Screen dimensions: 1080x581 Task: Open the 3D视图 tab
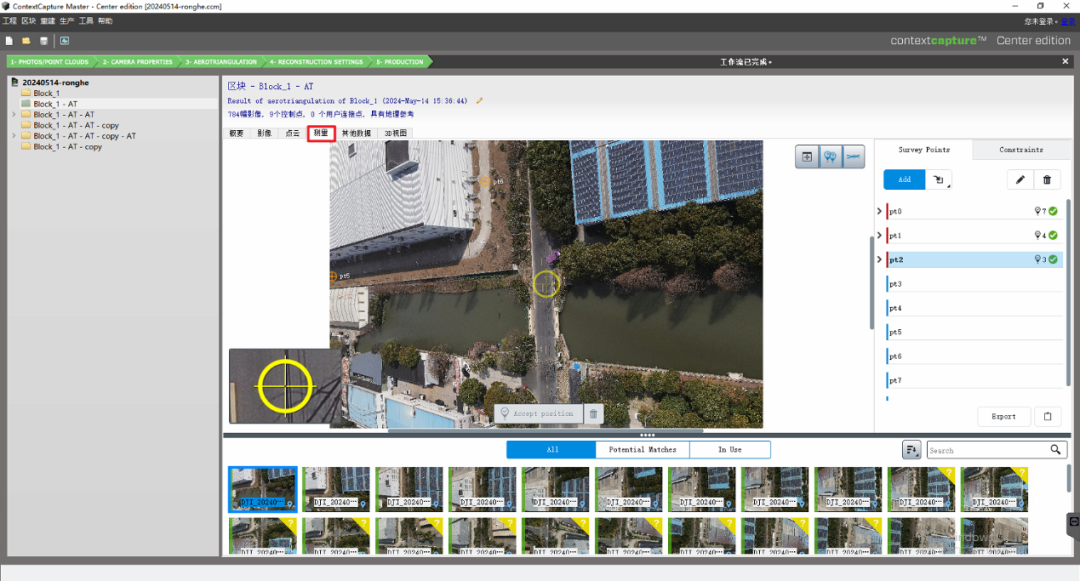tap(395, 133)
